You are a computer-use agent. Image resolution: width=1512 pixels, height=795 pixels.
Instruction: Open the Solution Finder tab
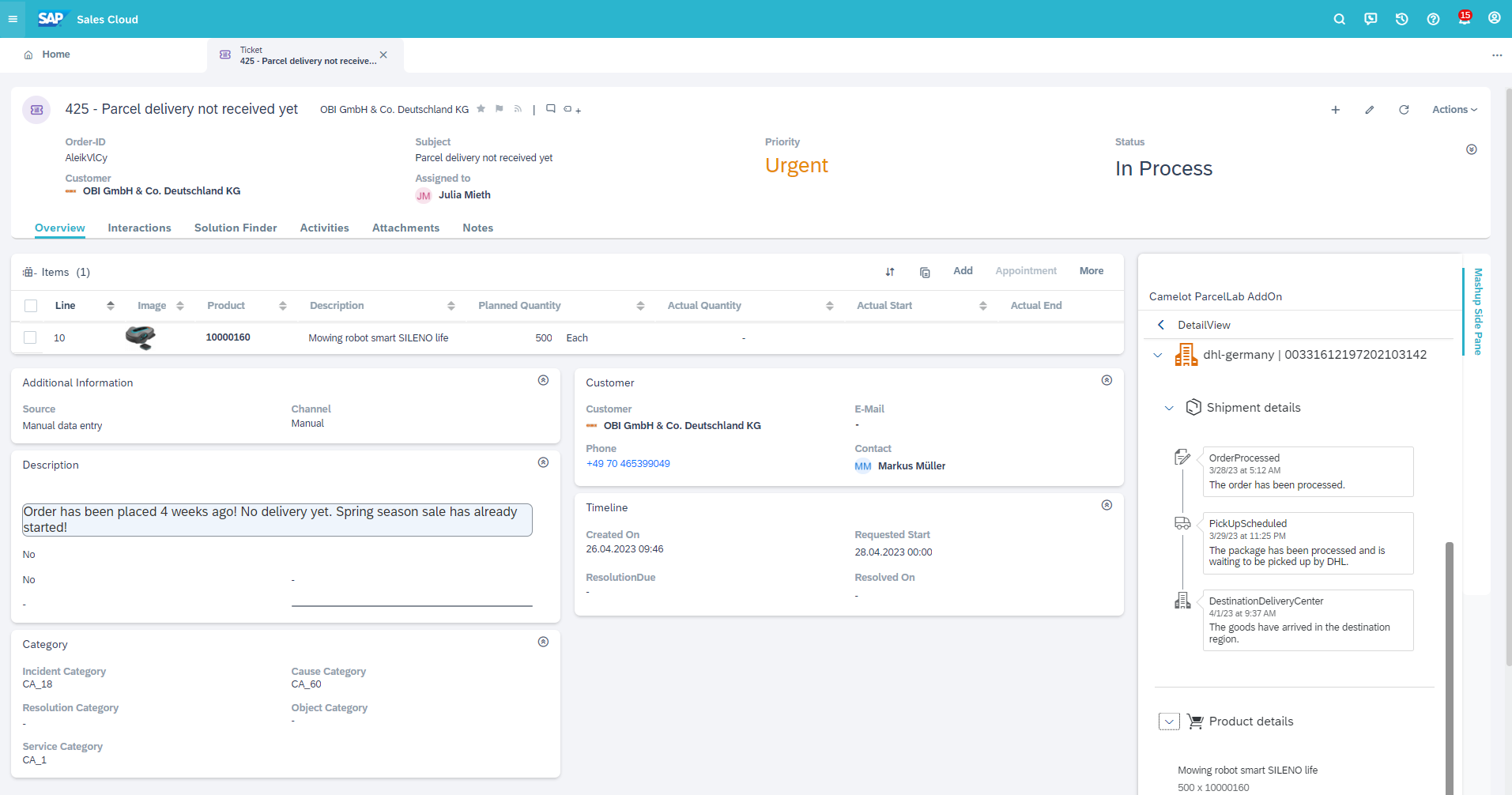click(x=236, y=228)
